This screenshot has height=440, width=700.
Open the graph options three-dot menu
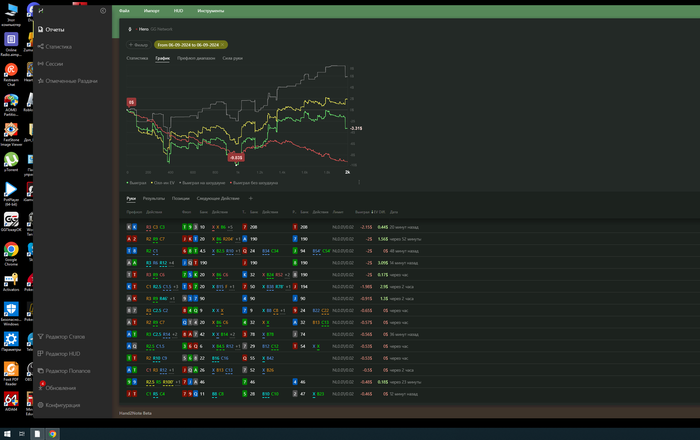[359, 182]
